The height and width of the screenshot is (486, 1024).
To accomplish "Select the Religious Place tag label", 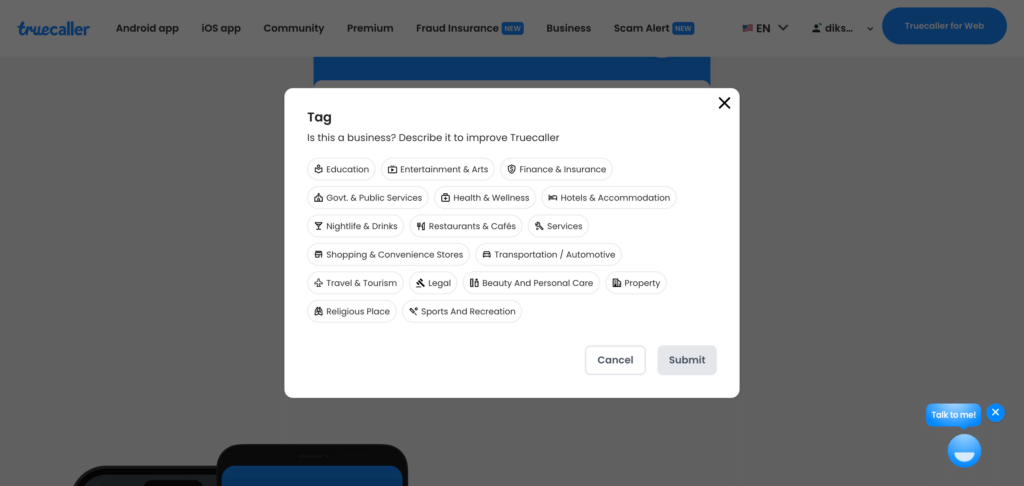I will (358, 312).
